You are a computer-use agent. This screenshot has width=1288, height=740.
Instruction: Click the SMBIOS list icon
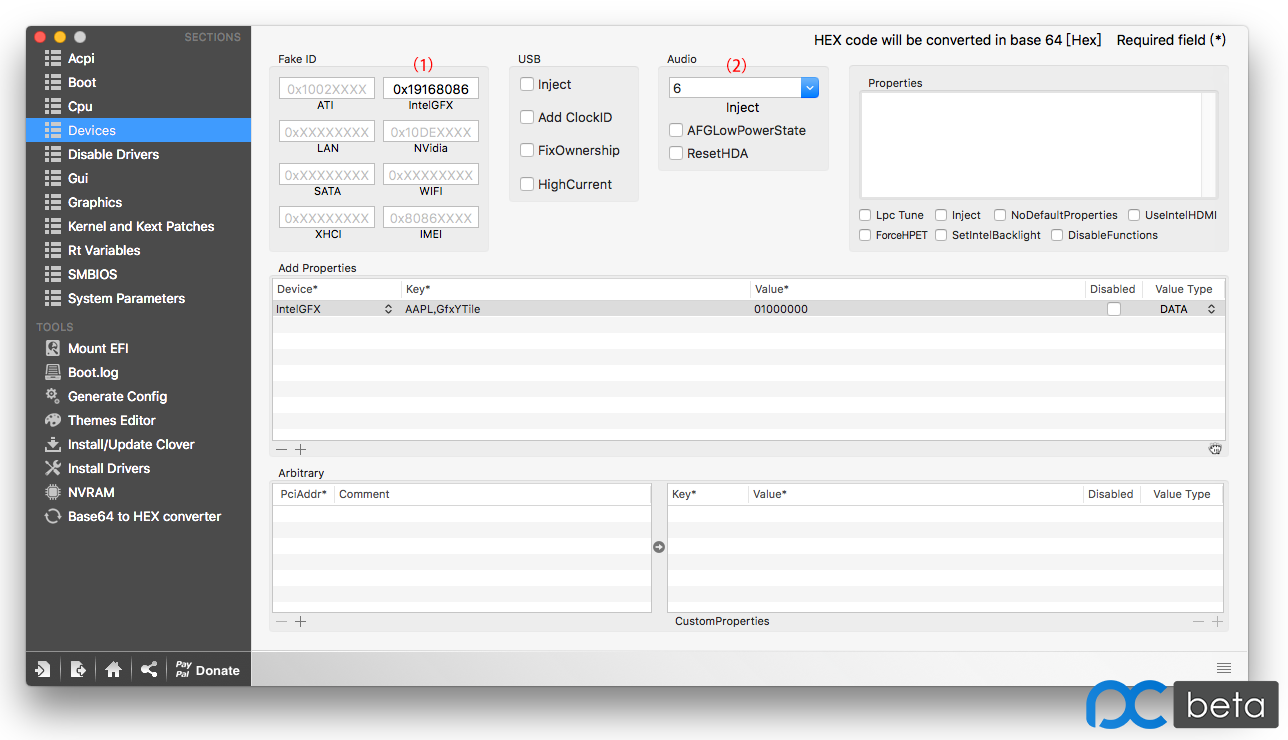point(53,274)
